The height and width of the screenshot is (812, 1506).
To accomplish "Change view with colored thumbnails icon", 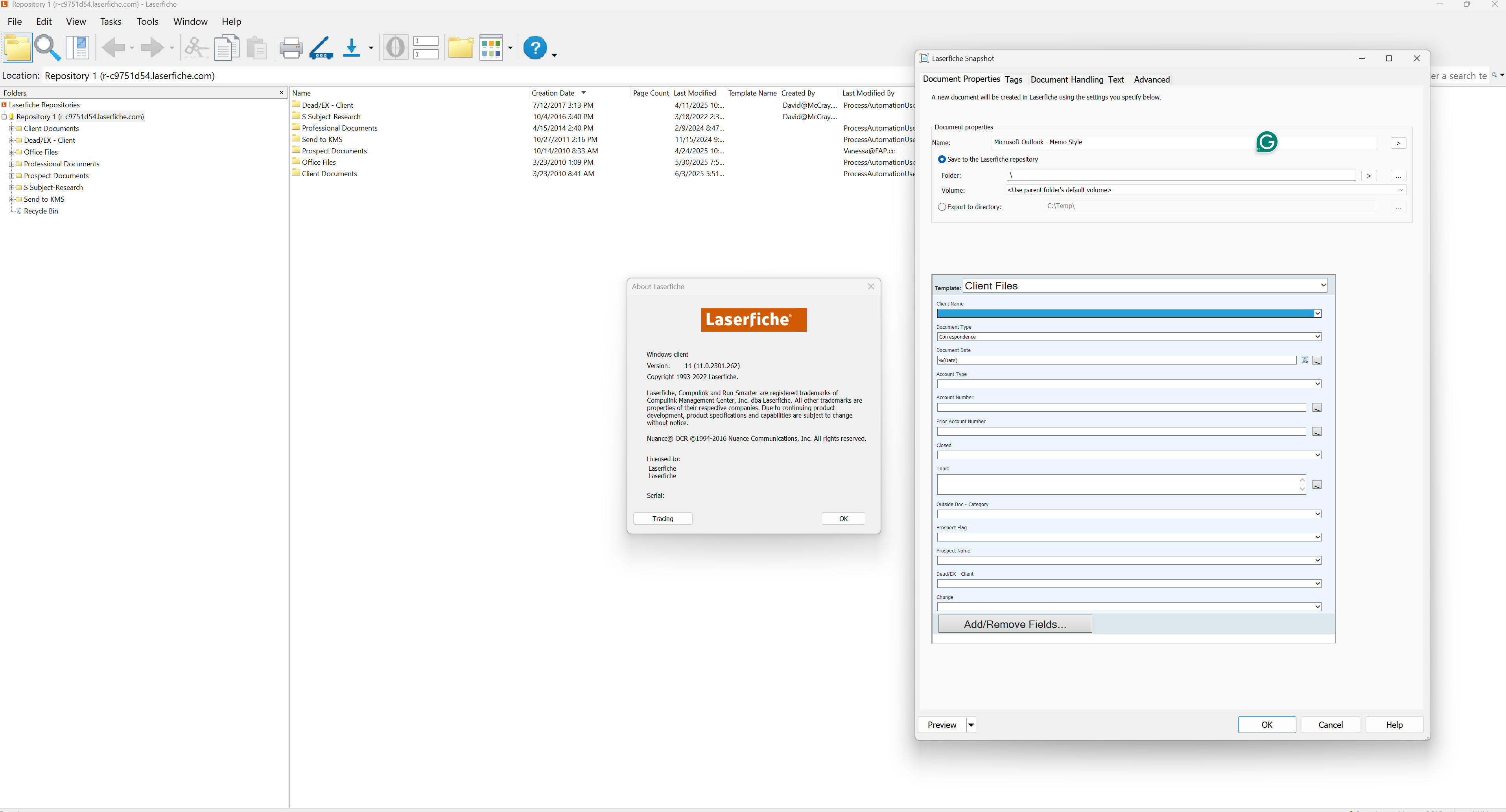I will (491, 47).
